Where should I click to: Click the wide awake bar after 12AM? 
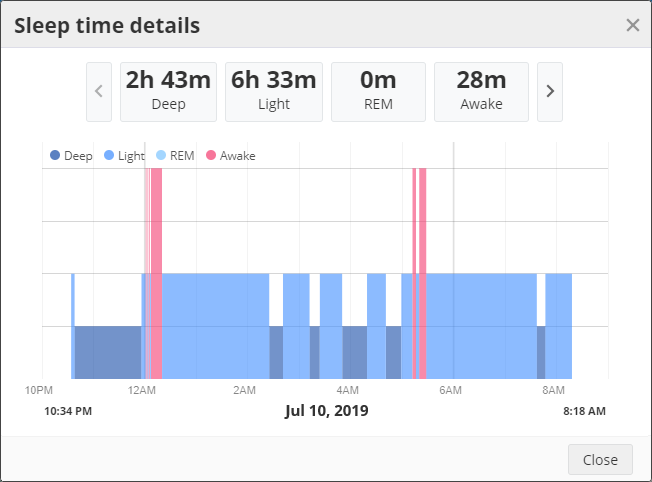pyautogui.click(x=156, y=273)
